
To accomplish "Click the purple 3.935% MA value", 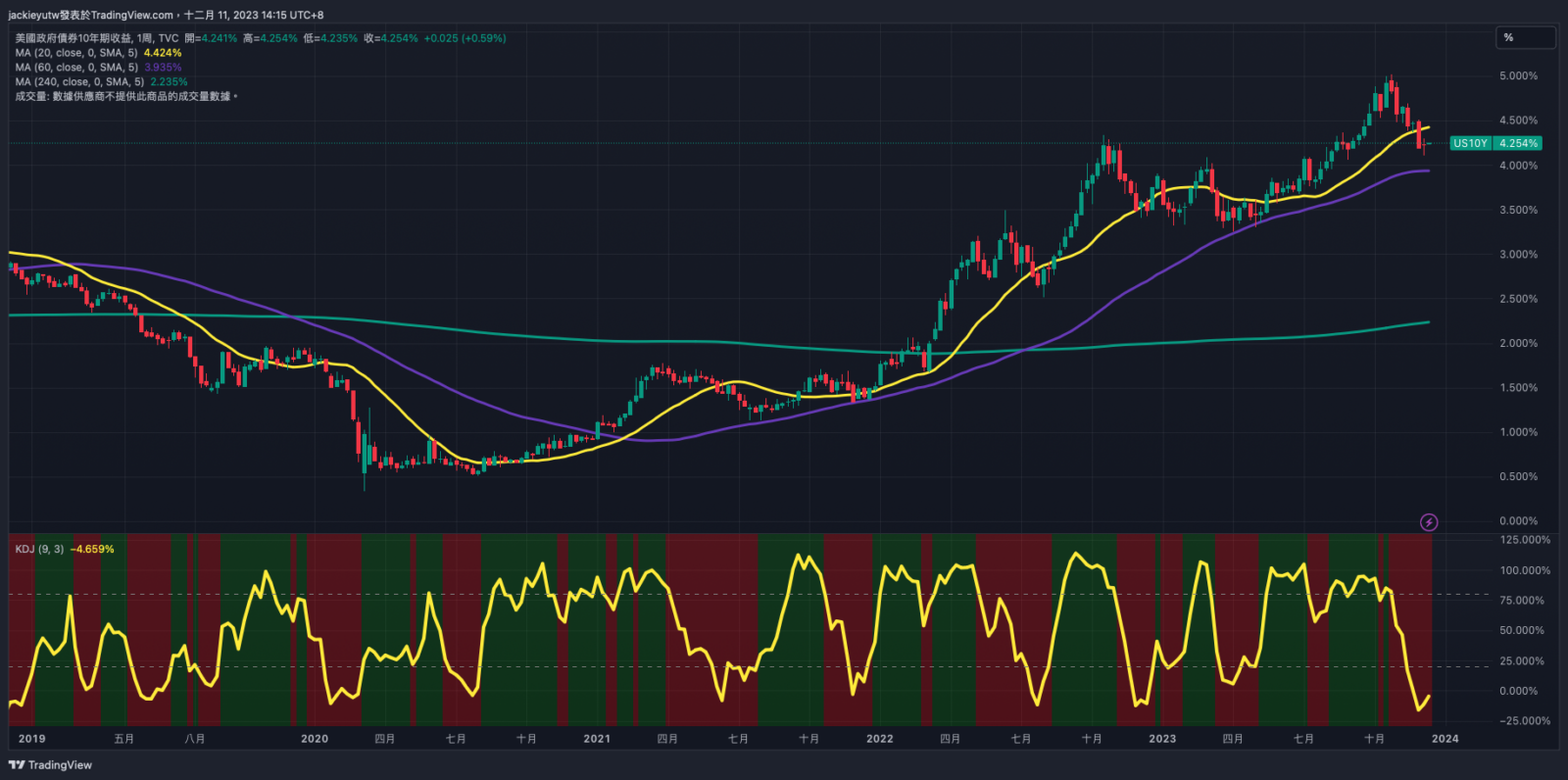I will point(163,68).
